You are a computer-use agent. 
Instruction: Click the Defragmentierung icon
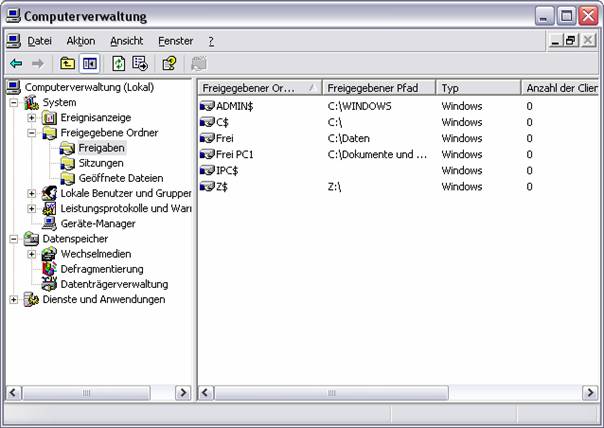(x=49, y=269)
